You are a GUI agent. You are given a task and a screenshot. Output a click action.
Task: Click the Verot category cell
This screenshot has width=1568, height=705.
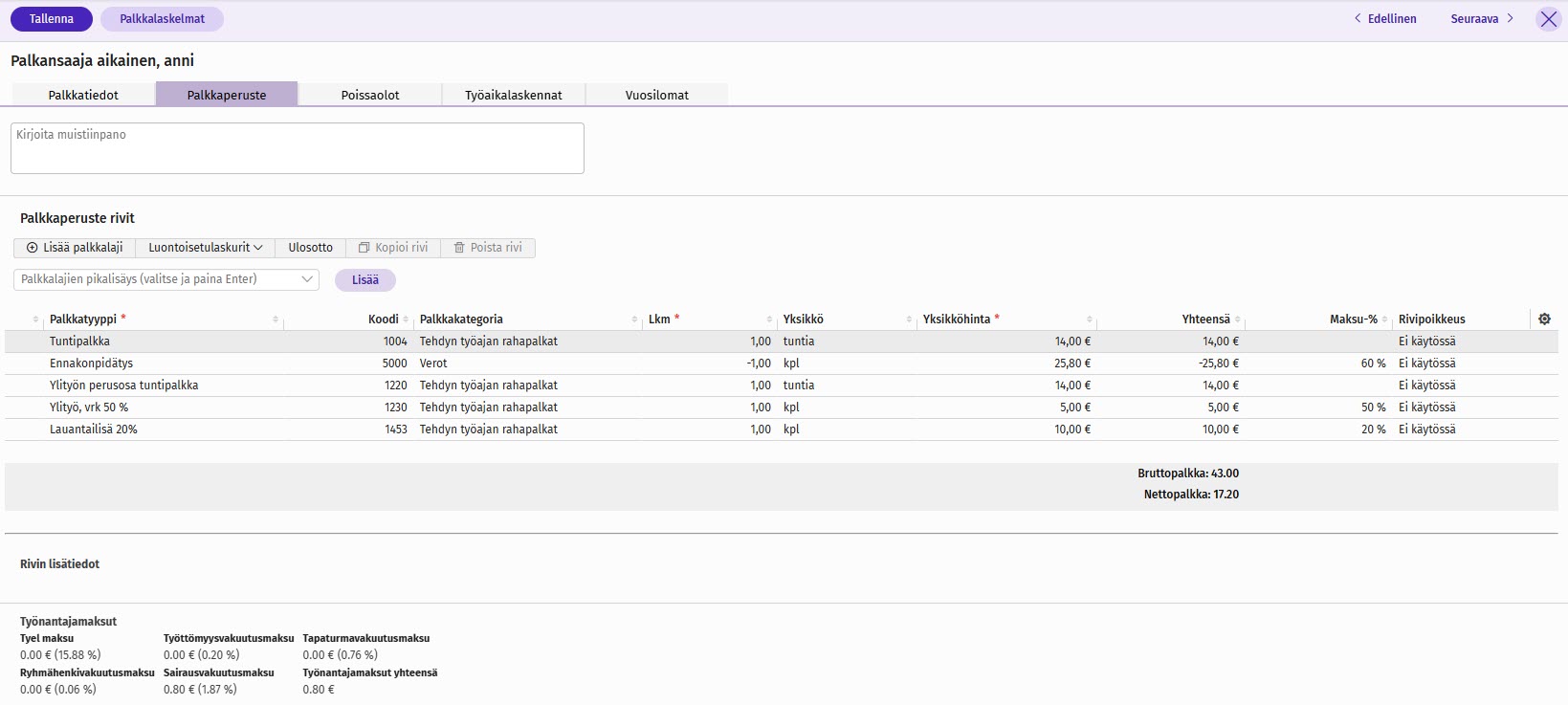click(433, 364)
